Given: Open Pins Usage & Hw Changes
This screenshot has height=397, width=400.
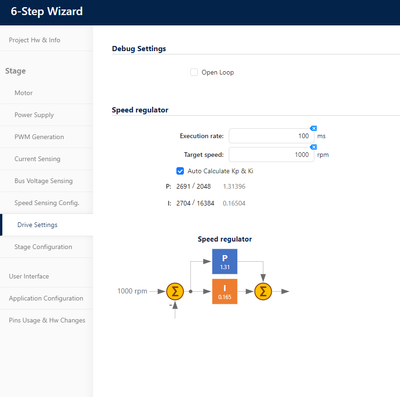Looking at the screenshot, I should click(46, 320).
